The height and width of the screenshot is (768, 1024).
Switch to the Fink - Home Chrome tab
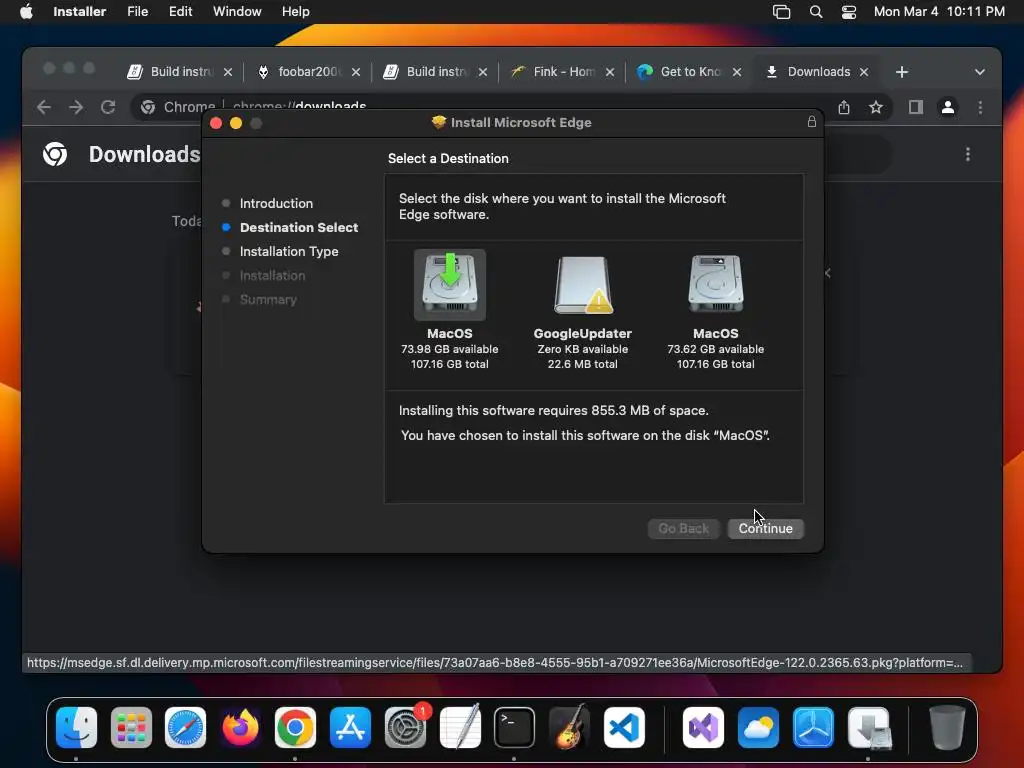[562, 72]
